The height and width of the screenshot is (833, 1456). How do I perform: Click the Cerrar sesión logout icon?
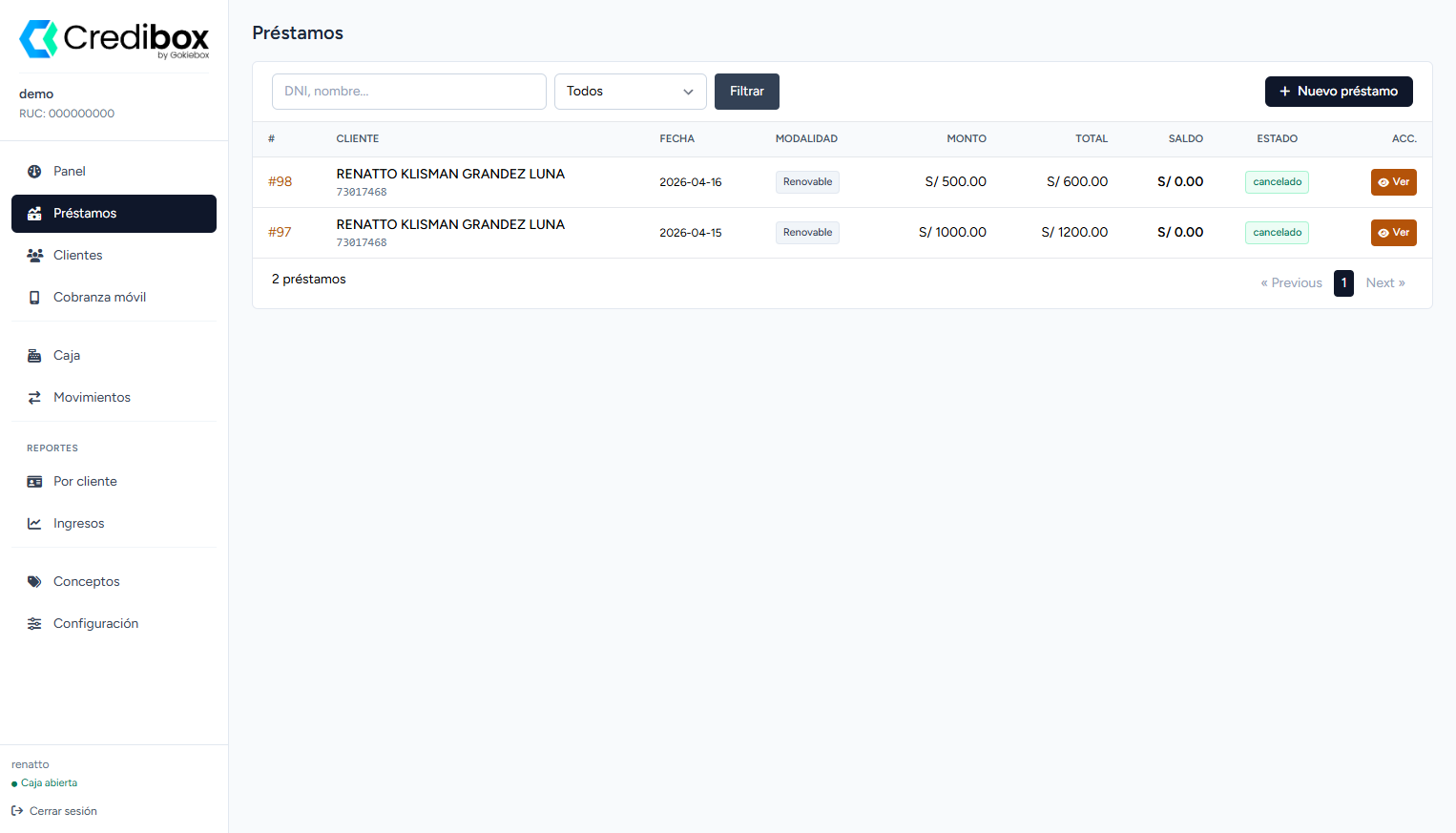tap(17, 811)
